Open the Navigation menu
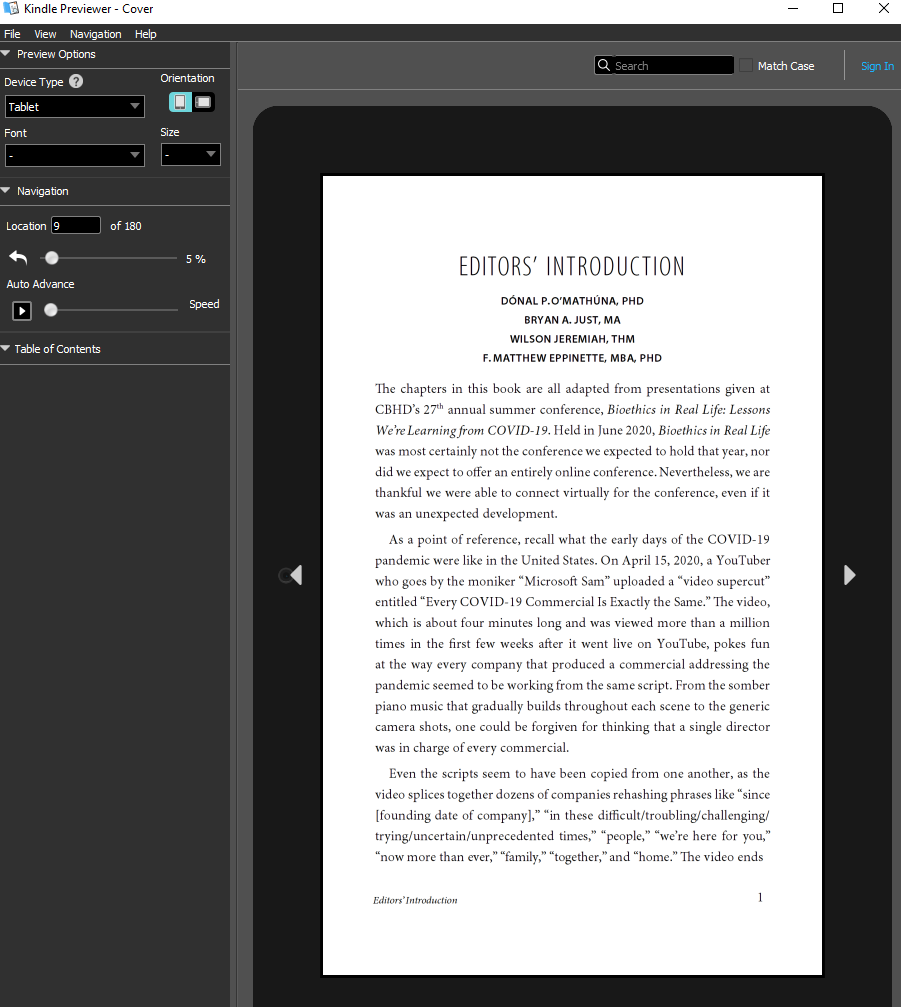This screenshot has width=901, height=1007. click(96, 34)
